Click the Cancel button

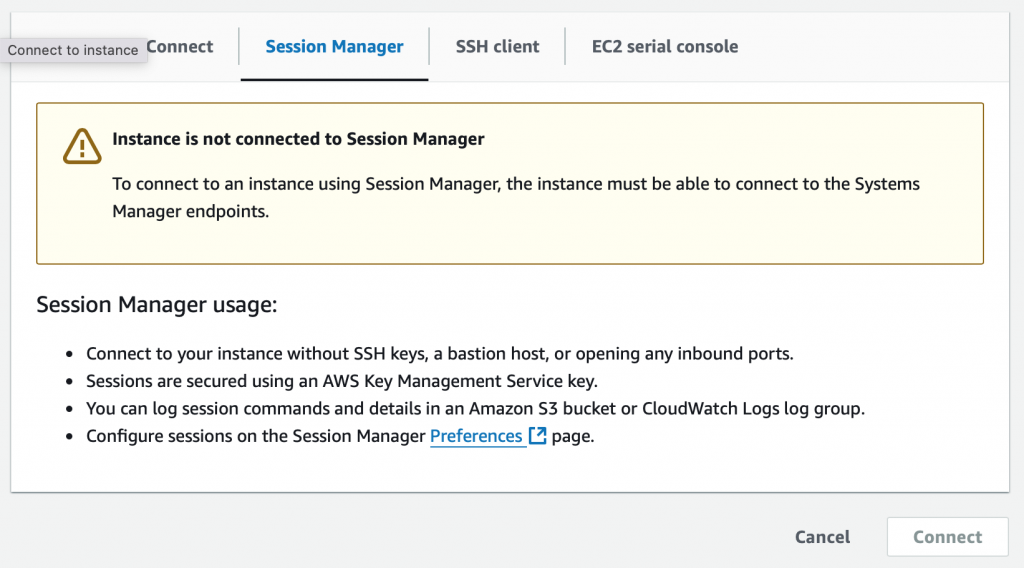(822, 537)
